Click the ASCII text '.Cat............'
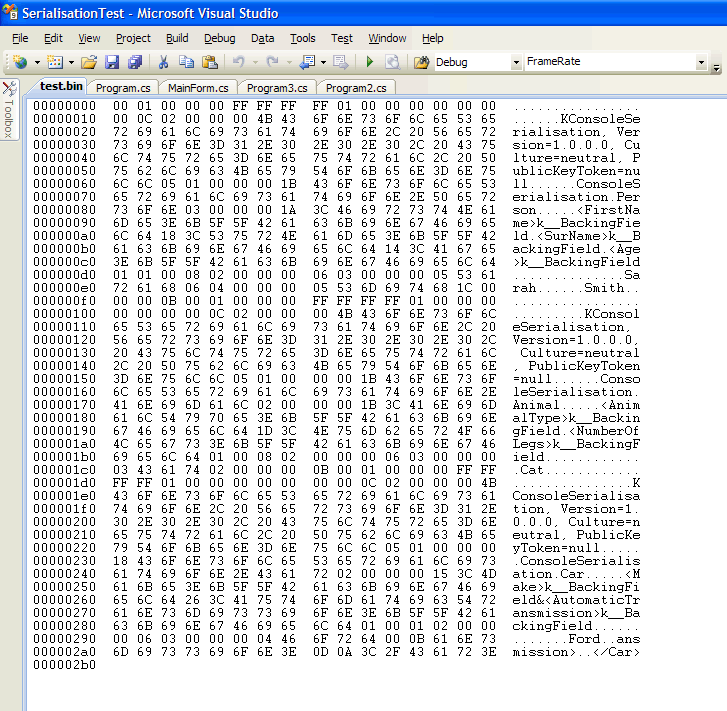The image size is (727, 711). click(x=576, y=469)
